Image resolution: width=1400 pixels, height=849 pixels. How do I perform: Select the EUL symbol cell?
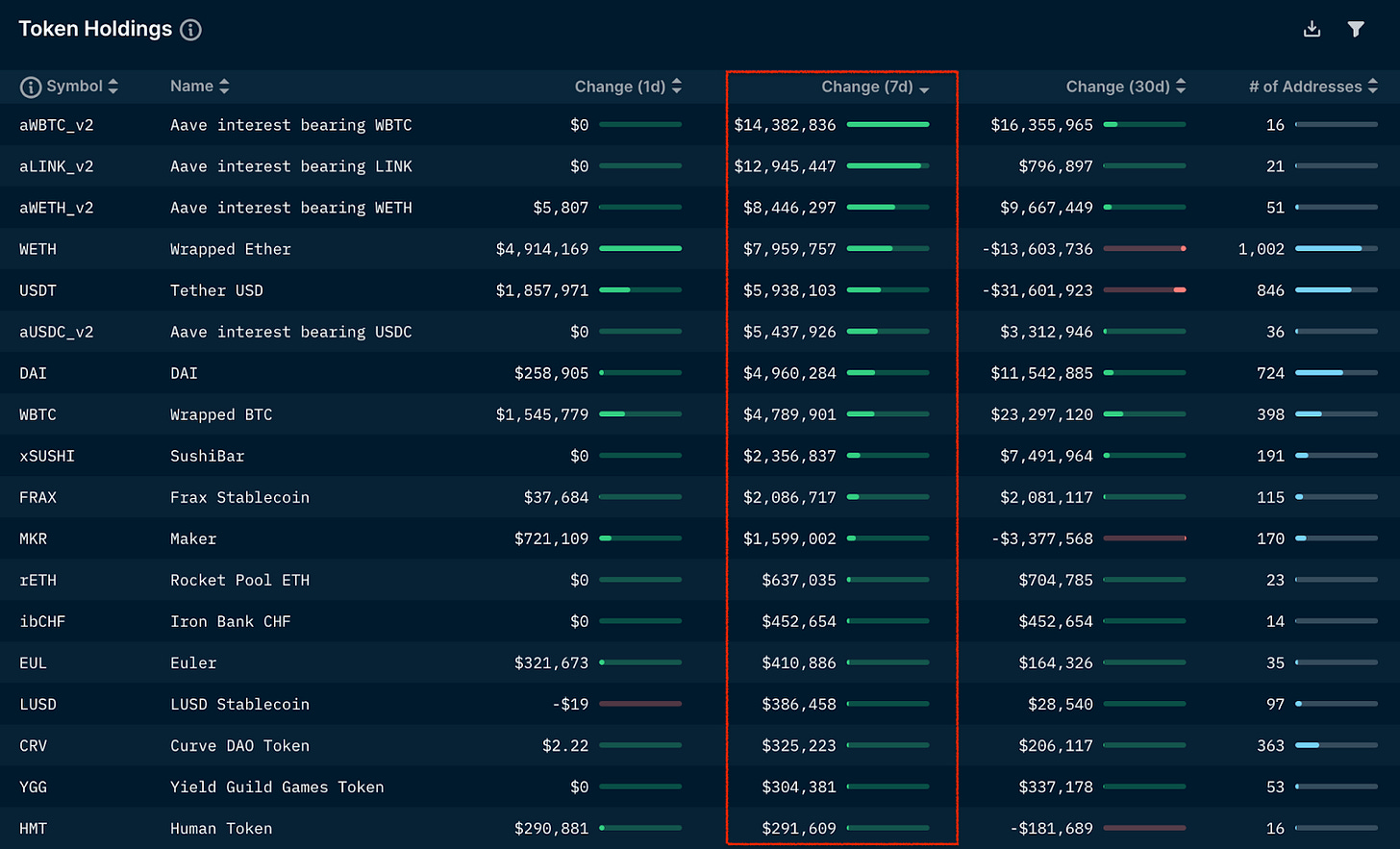[33, 662]
